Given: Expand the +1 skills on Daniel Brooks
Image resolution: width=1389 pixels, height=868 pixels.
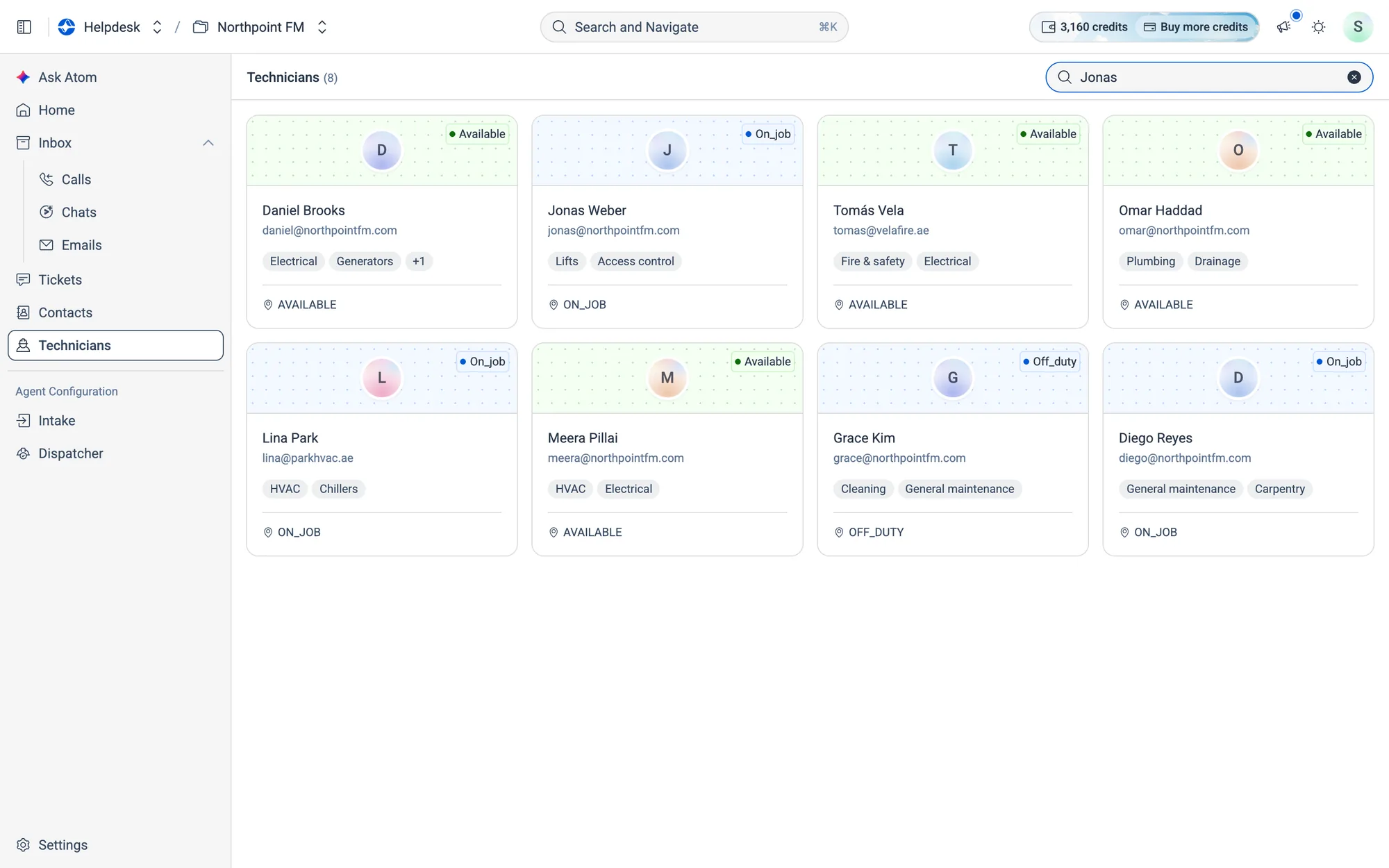Looking at the screenshot, I should [x=418, y=261].
